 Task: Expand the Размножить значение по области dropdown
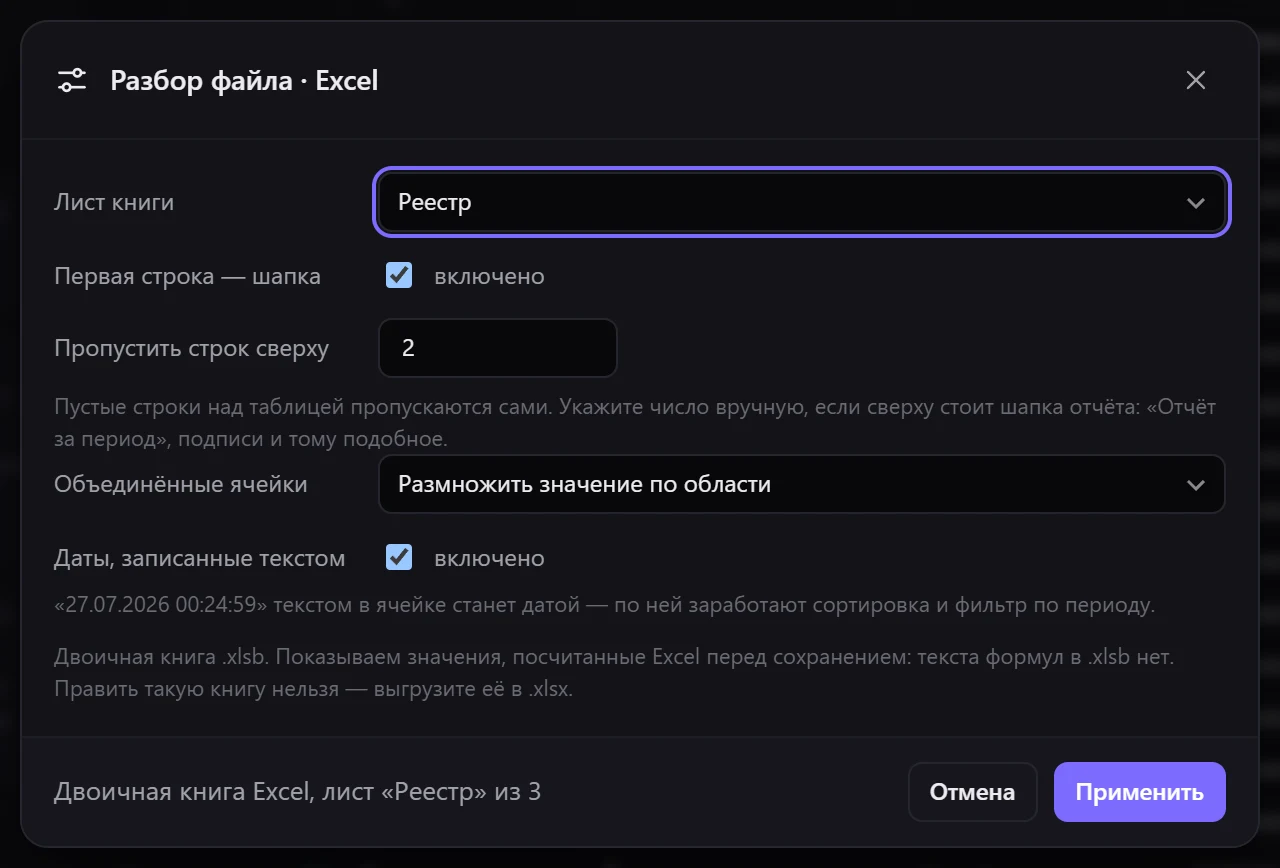pyautogui.click(x=802, y=484)
